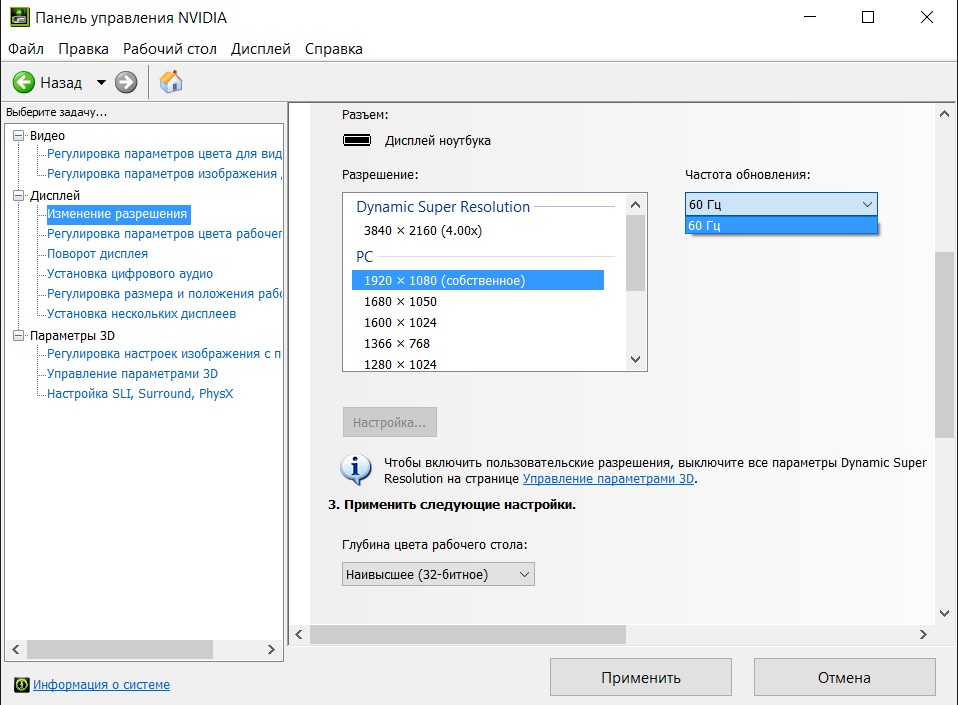Select Изменение разрешения task
The image size is (958, 705).
point(118,214)
